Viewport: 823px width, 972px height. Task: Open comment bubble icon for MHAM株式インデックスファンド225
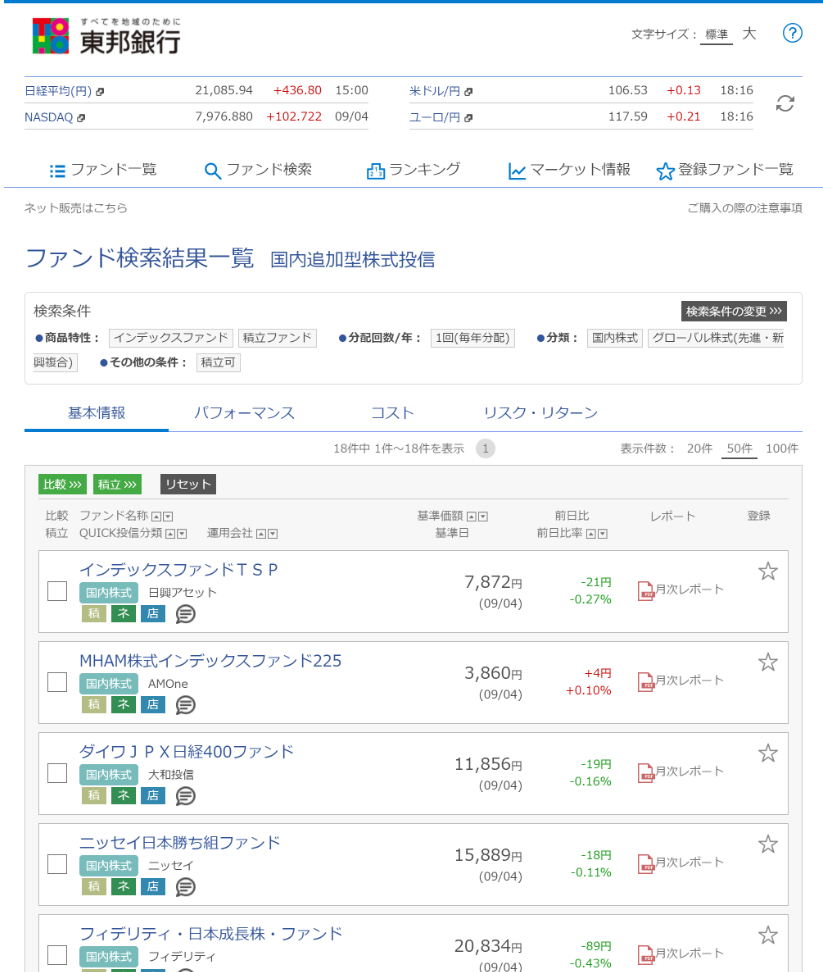185,705
